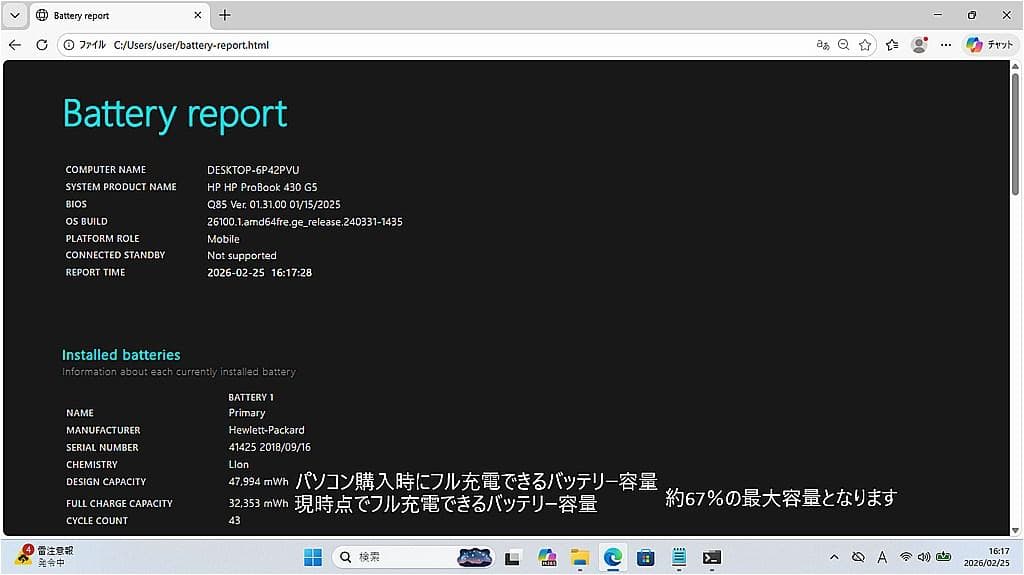Select the Hewlett-Packard manufacturer value
1024x575 pixels.
coord(266,430)
